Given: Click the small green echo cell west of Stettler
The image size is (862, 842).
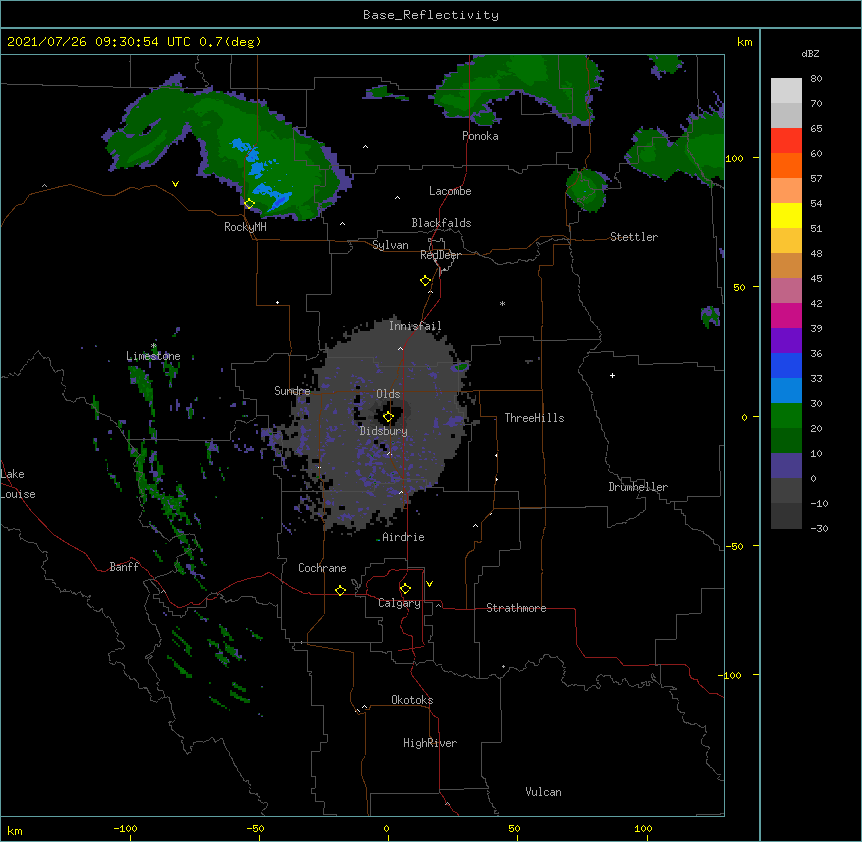Looking at the screenshot, I should pos(587,190).
